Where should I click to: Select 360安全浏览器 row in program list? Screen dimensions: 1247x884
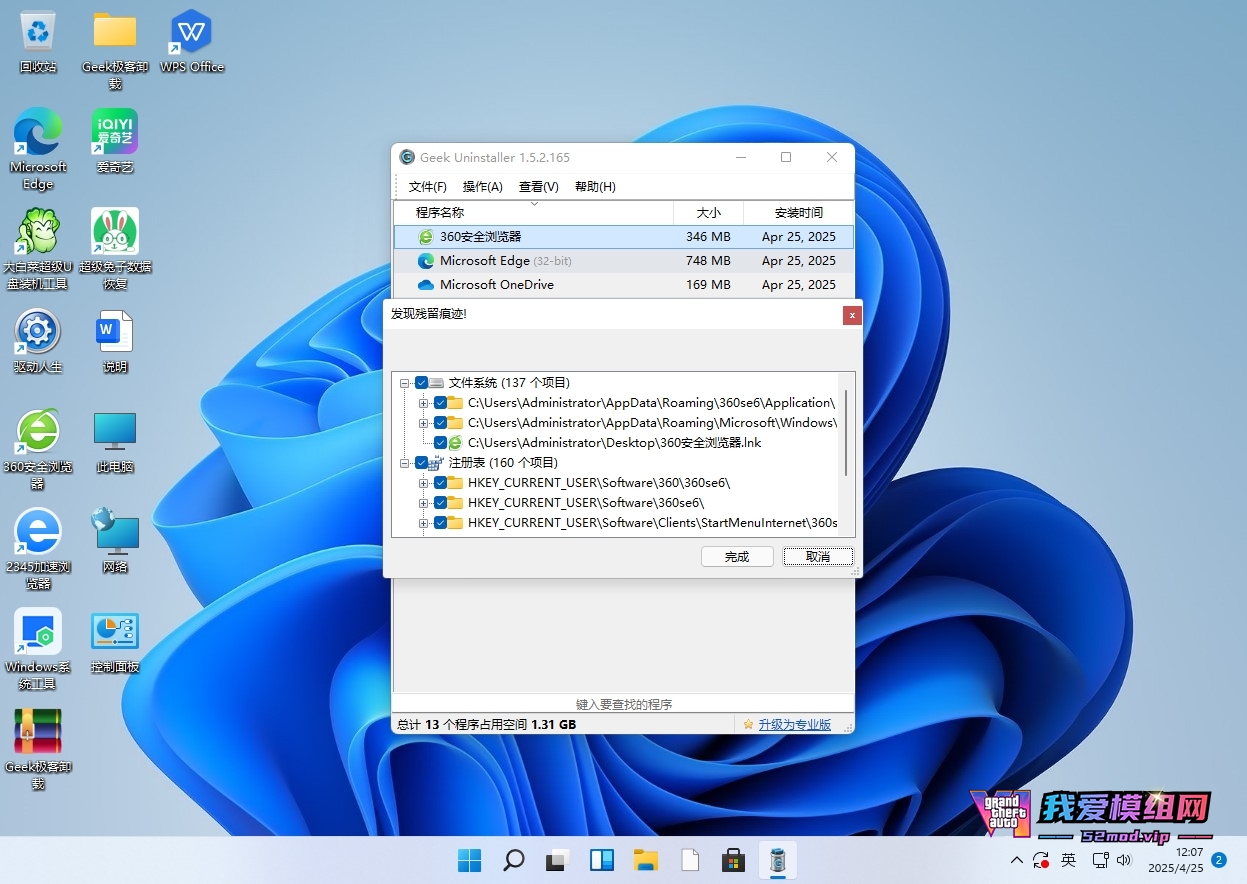[x=623, y=237]
